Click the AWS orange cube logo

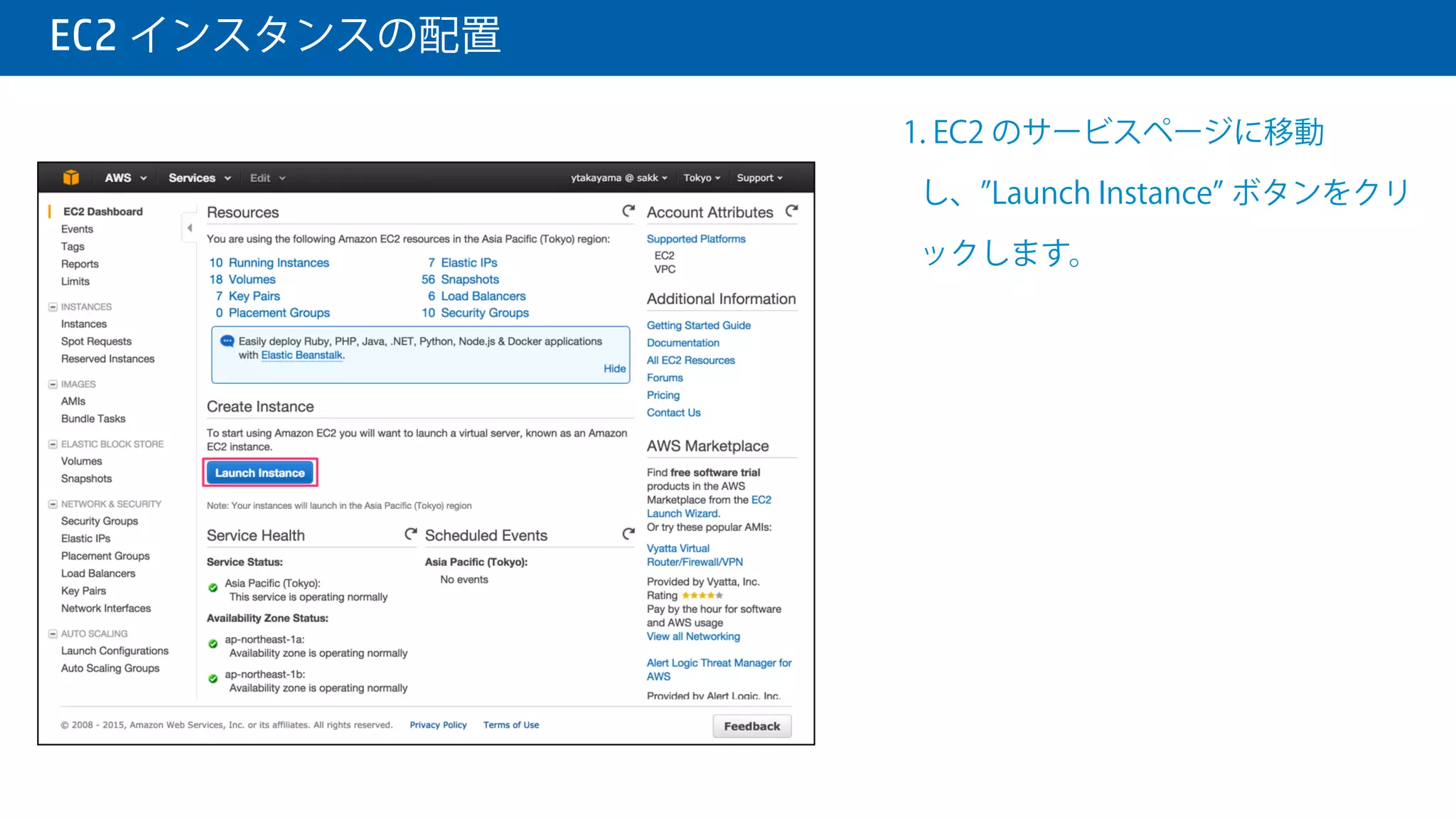70,178
